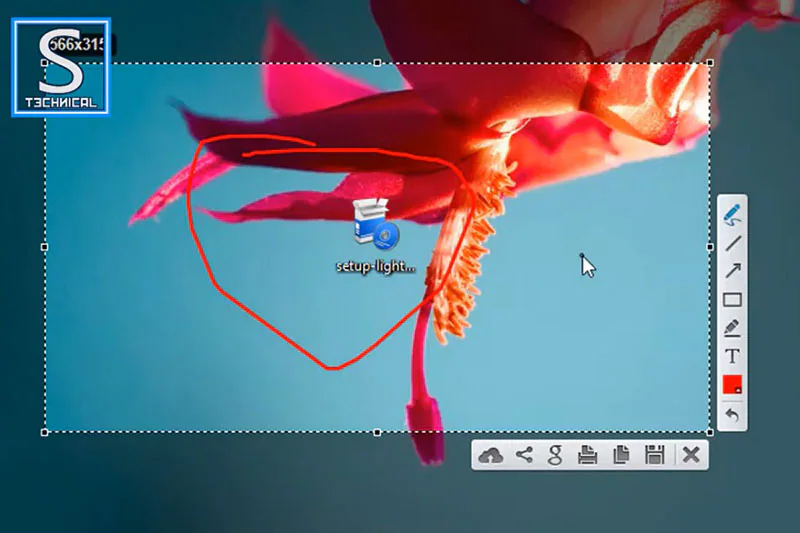Select the Arrow tool
Viewport: 800px width, 533px height.
click(x=733, y=270)
